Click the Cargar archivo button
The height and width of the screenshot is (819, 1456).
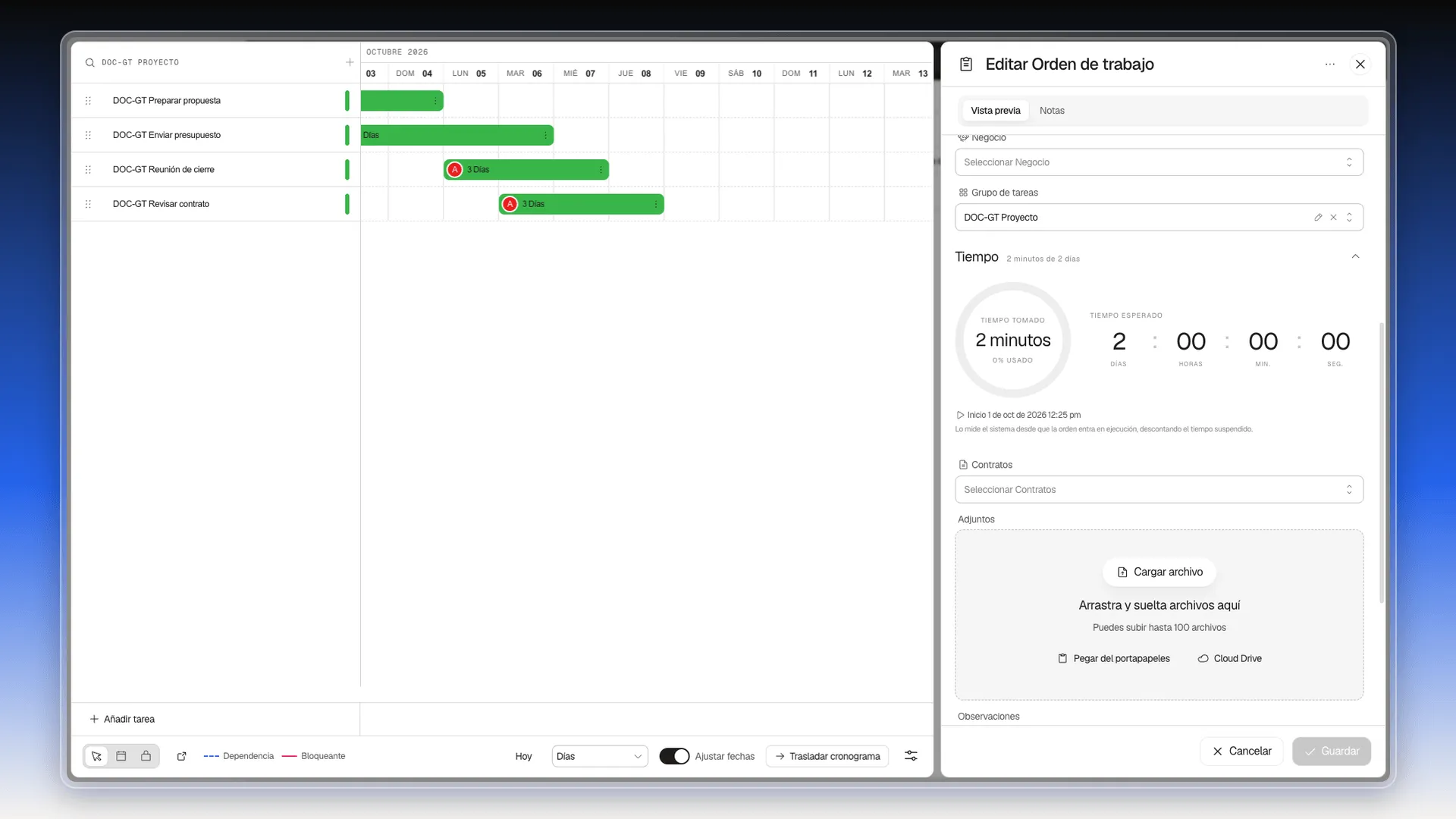coord(1159,573)
